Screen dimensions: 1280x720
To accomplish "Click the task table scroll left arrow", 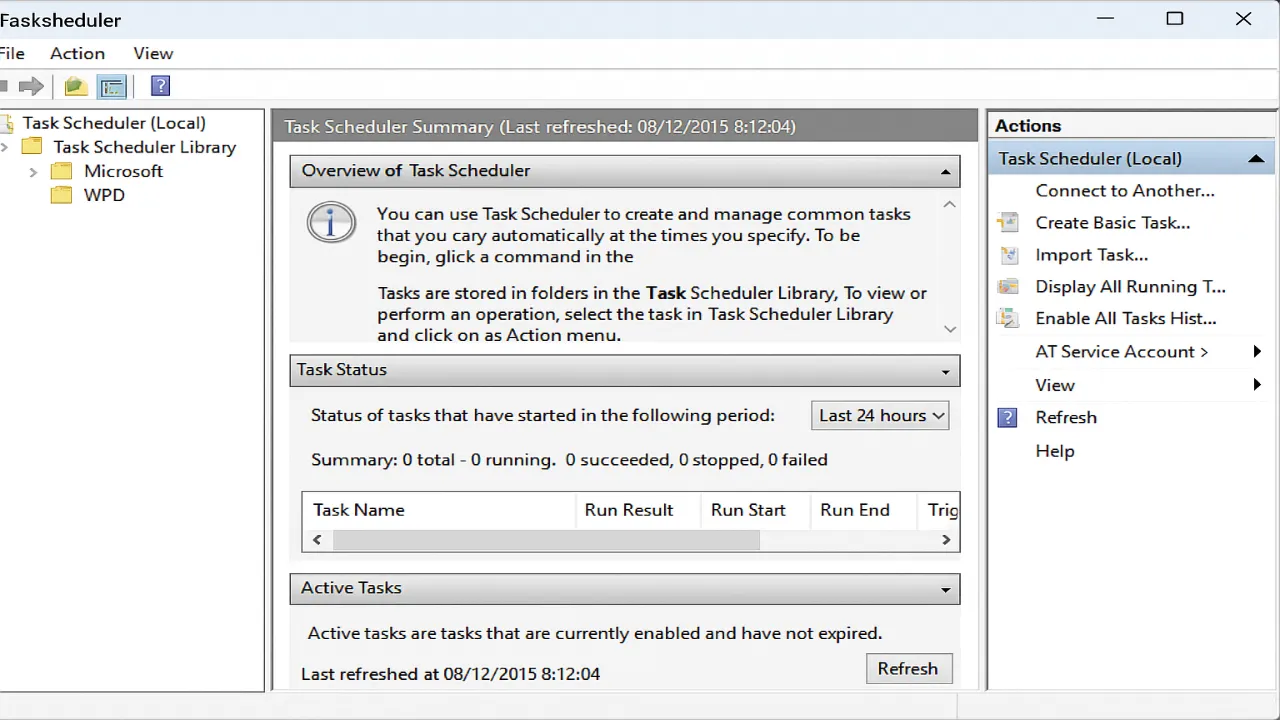I will [x=317, y=540].
